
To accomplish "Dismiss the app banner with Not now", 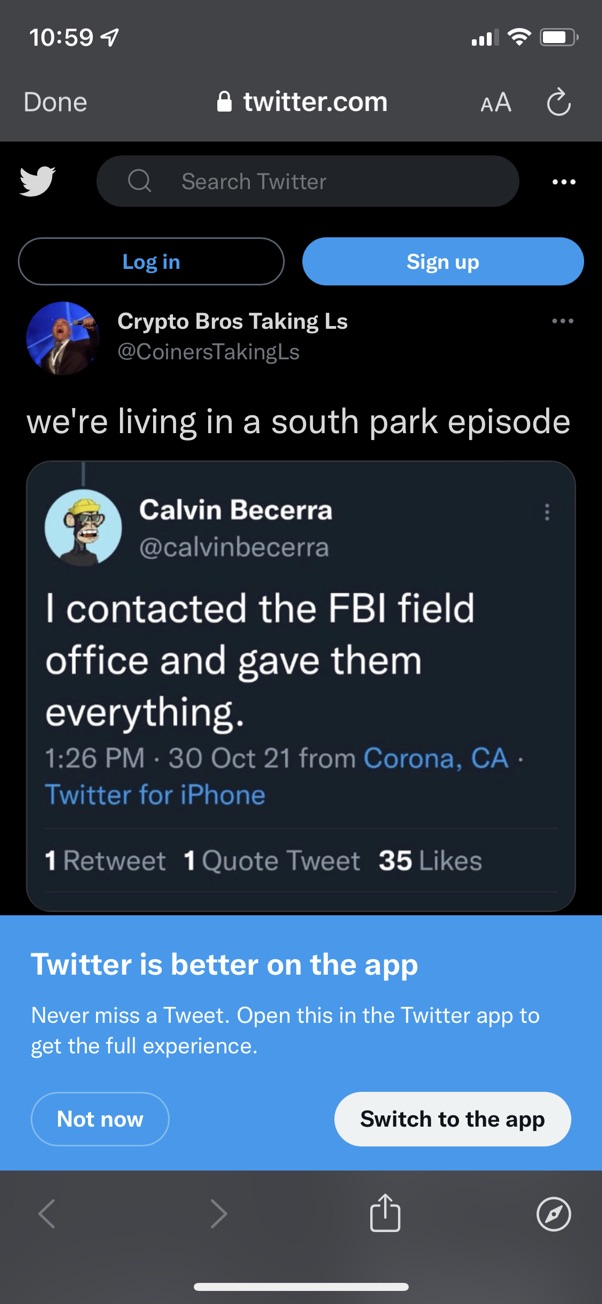I will point(100,1119).
